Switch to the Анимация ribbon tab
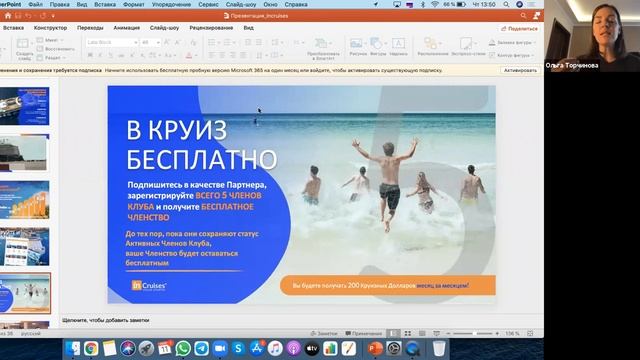The width and height of the screenshot is (640, 360). pyautogui.click(x=127, y=28)
